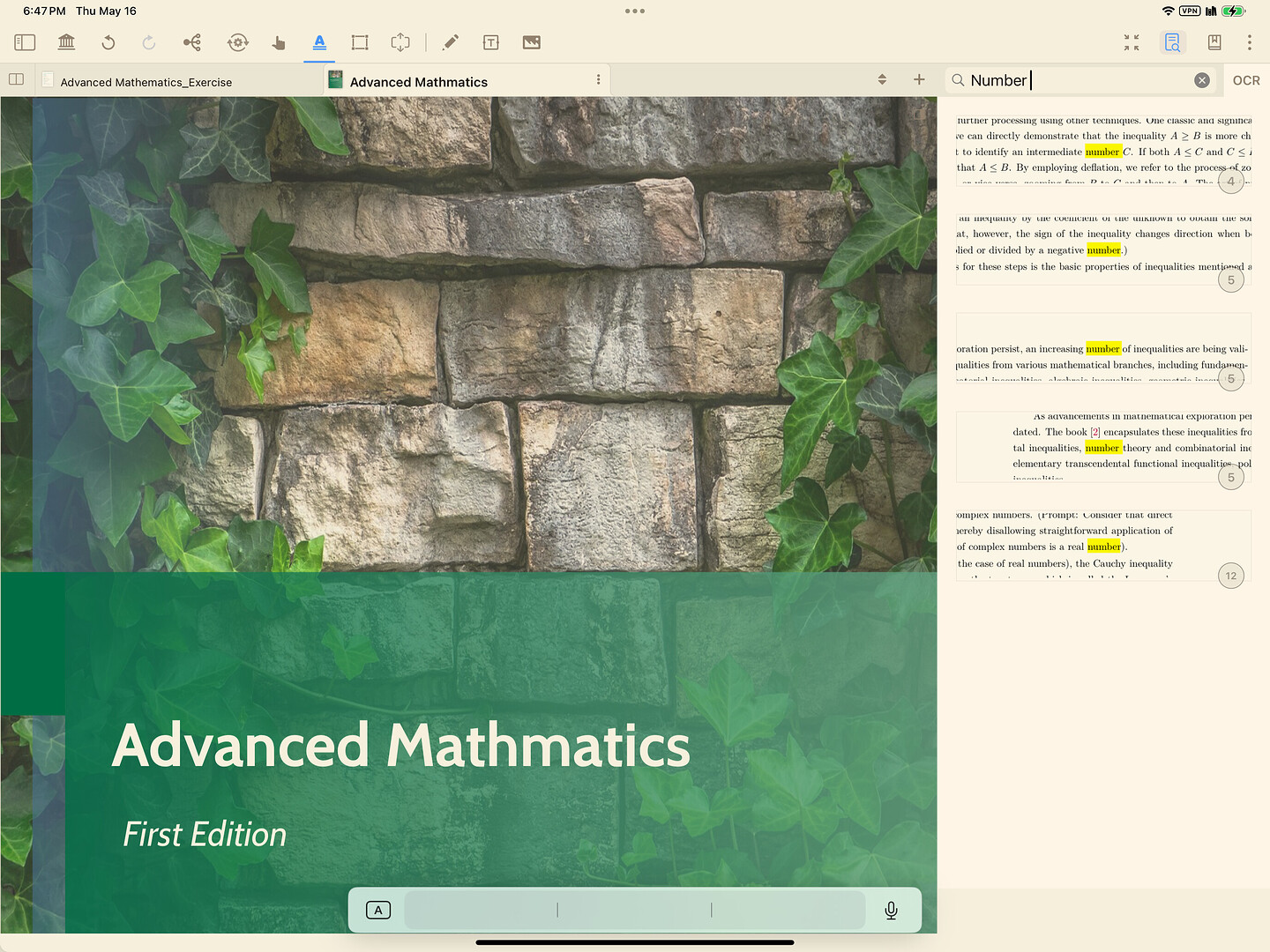The width and height of the screenshot is (1270, 952).
Task: Undo the last action
Action: coord(108,42)
